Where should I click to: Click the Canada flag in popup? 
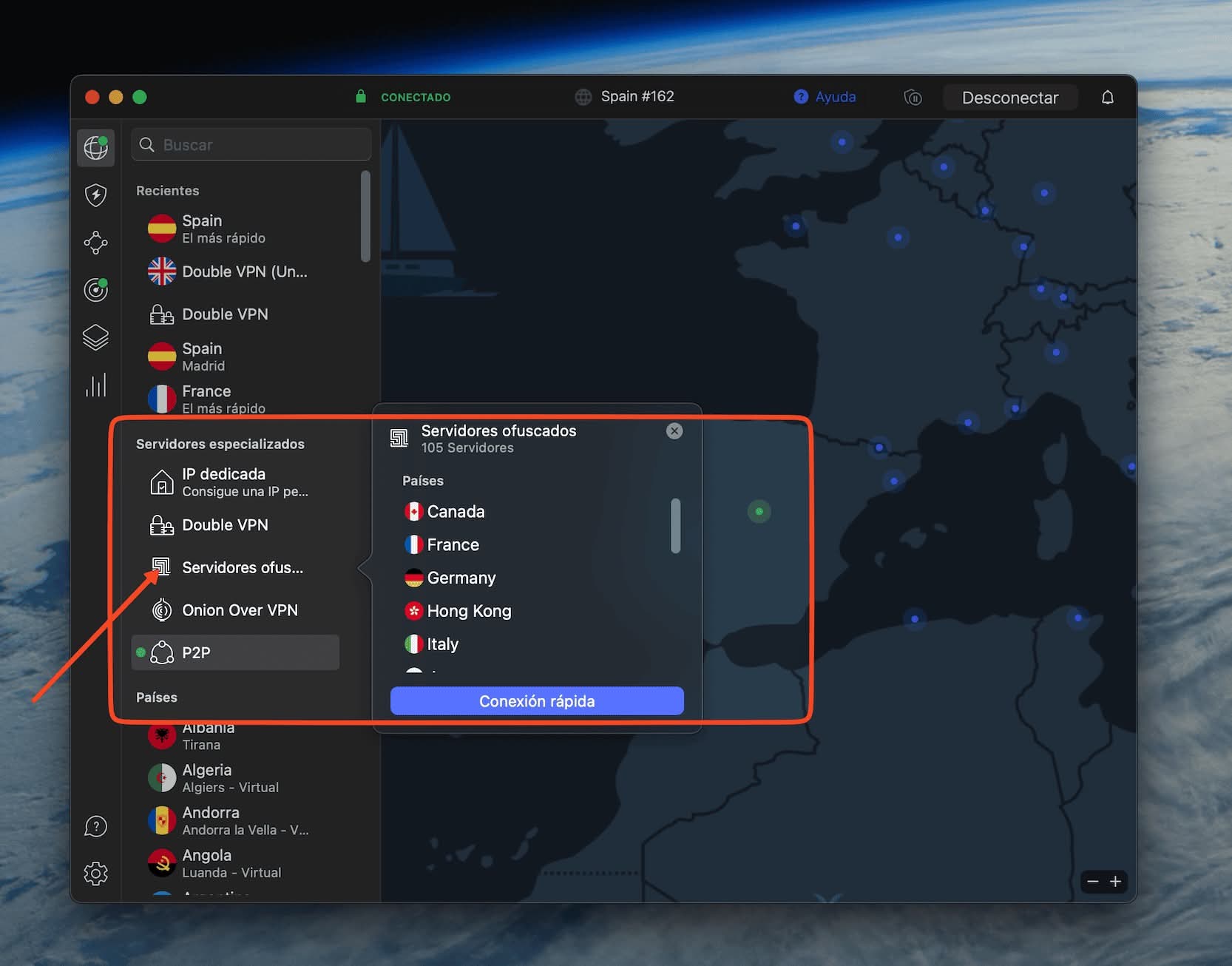pos(413,512)
